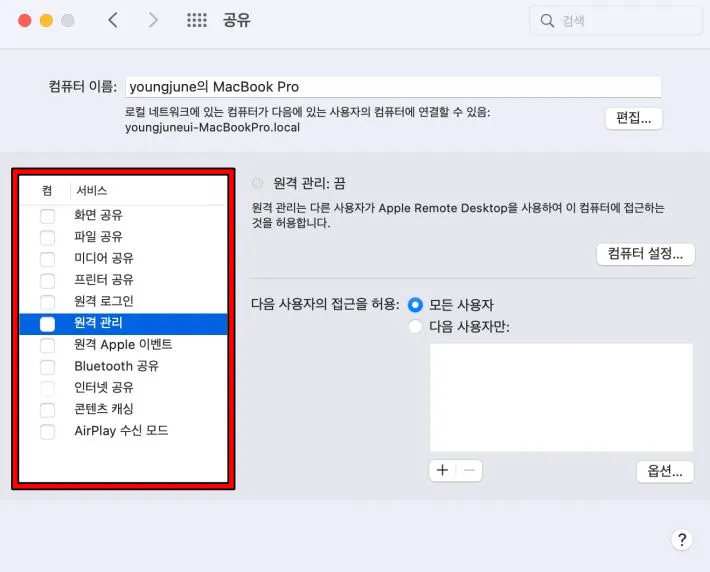Check the 콘텐츠 캐싱 checkbox
Screen dimensions: 710x572
[48, 410]
